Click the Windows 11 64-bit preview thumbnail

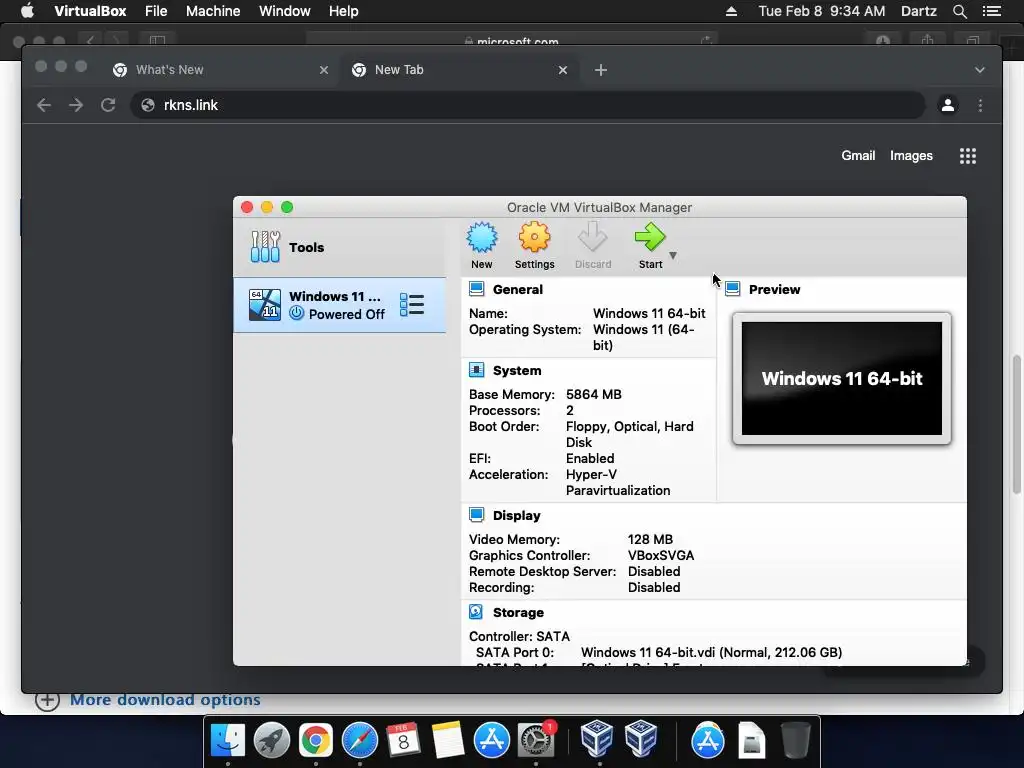coord(842,378)
